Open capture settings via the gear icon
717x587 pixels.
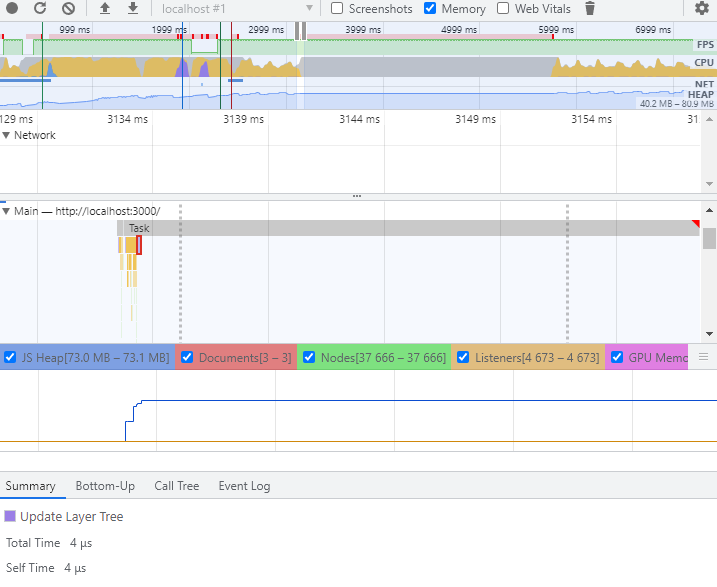point(701,8)
